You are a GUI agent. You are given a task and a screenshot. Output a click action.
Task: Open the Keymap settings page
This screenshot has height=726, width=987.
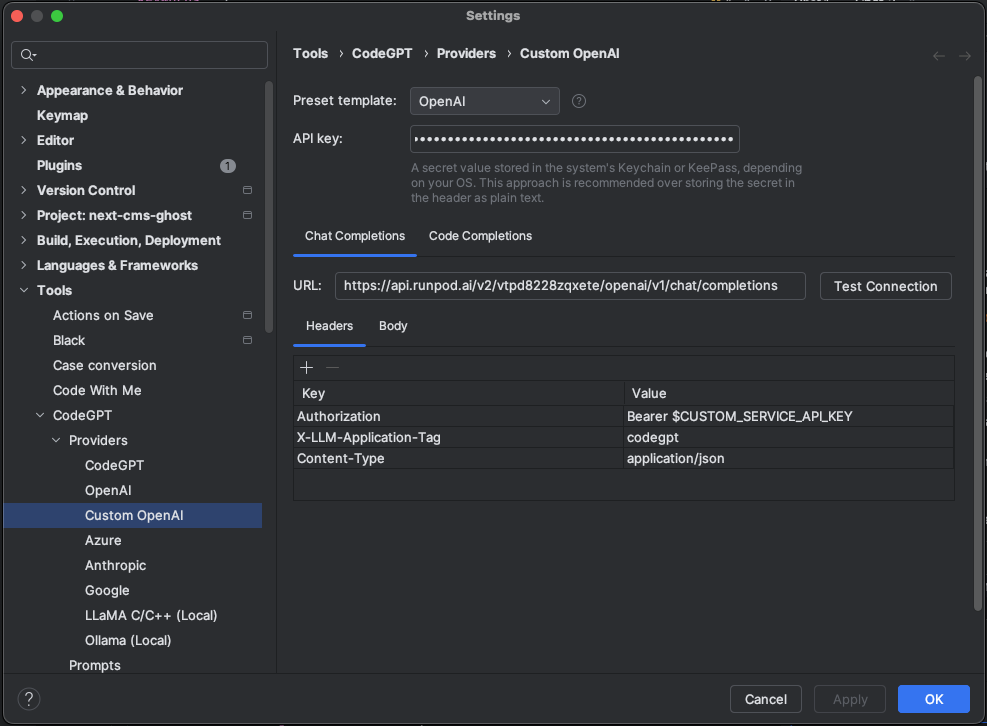[x=62, y=115]
